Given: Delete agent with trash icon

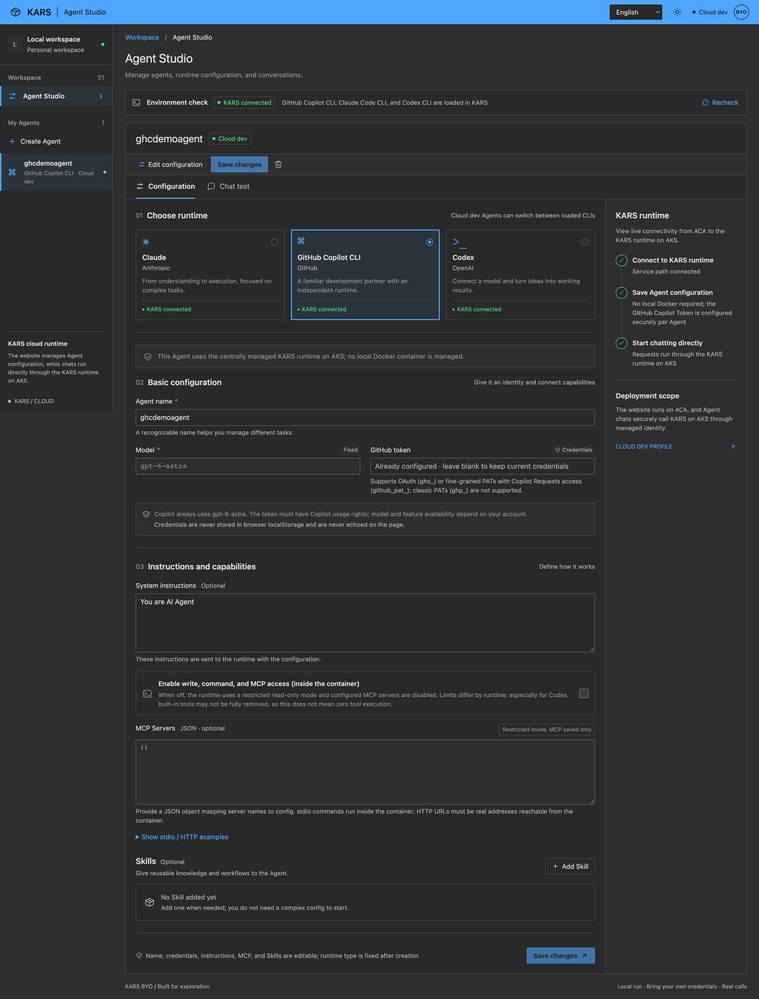Looking at the screenshot, I should tap(278, 164).
